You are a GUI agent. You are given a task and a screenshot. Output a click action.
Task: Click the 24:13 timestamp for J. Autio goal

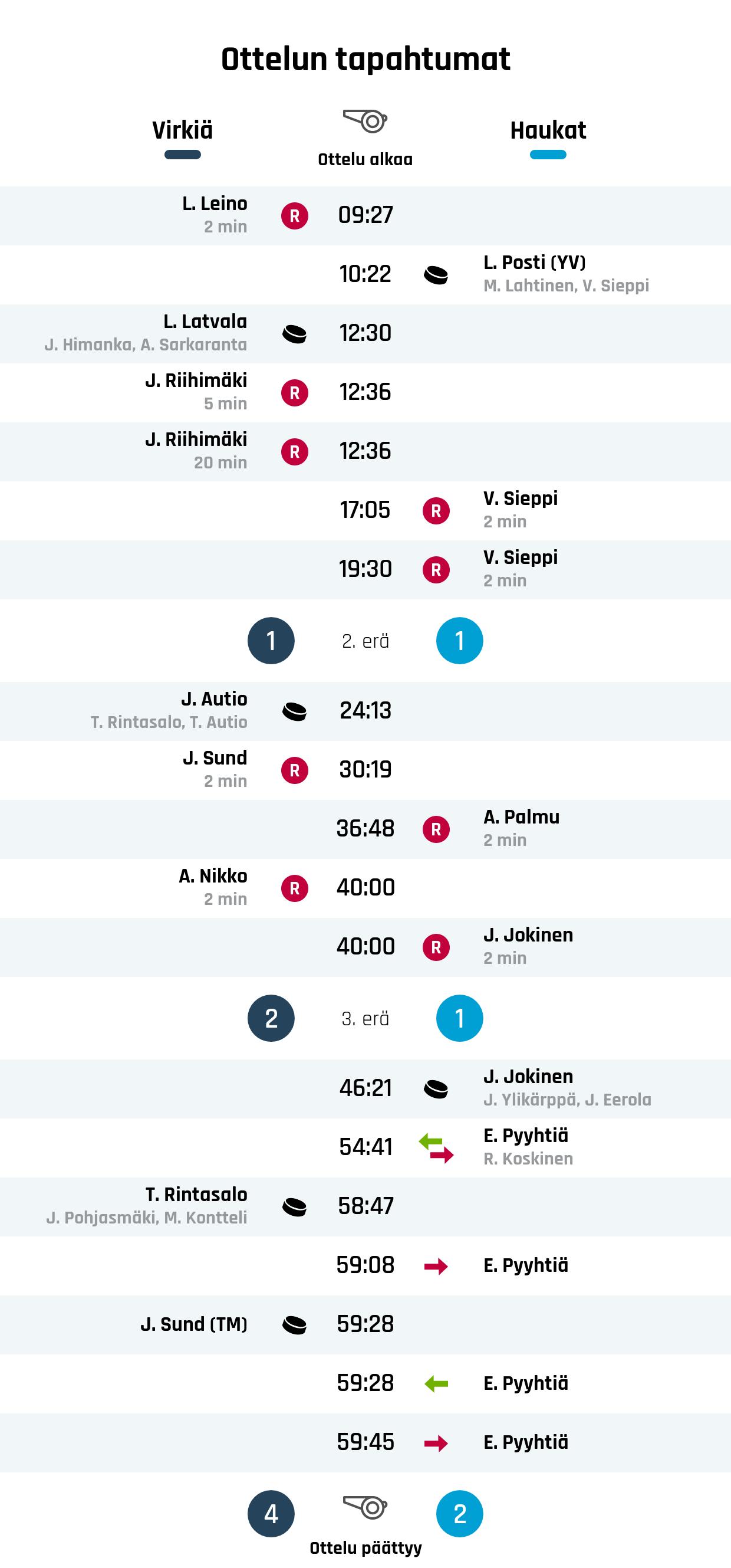coord(365,710)
